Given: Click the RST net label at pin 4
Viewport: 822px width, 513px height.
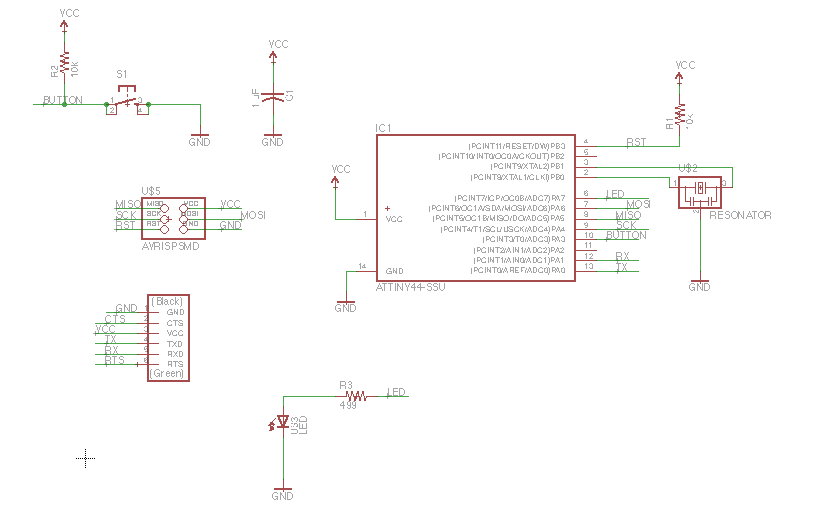Looking at the screenshot, I should click(x=636, y=142).
